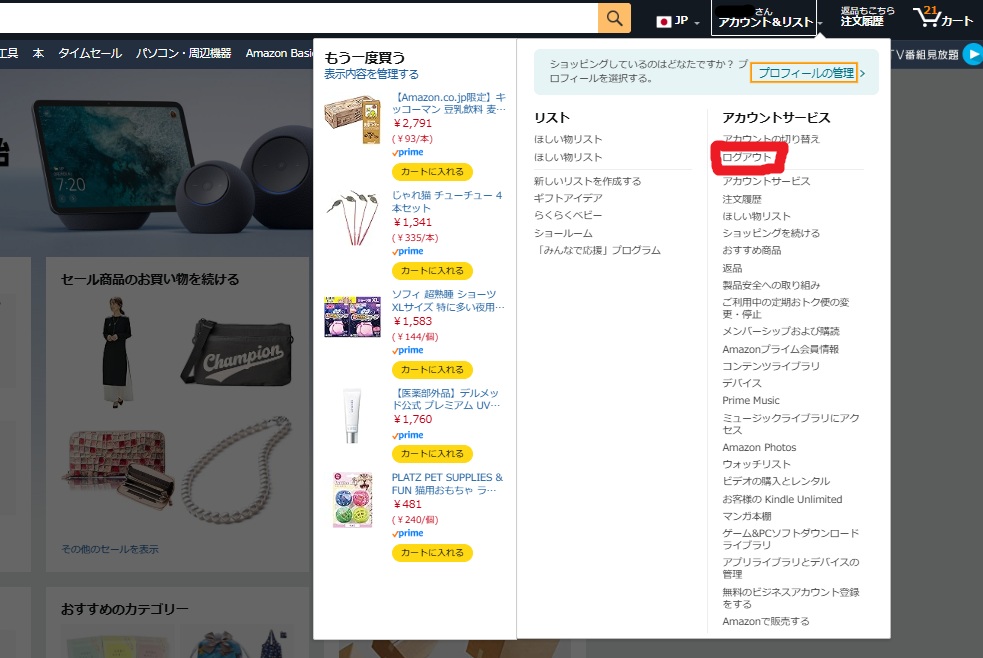Image resolution: width=983 pixels, height=658 pixels.
Task: Open Prime Music from account services
Action: click(751, 401)
